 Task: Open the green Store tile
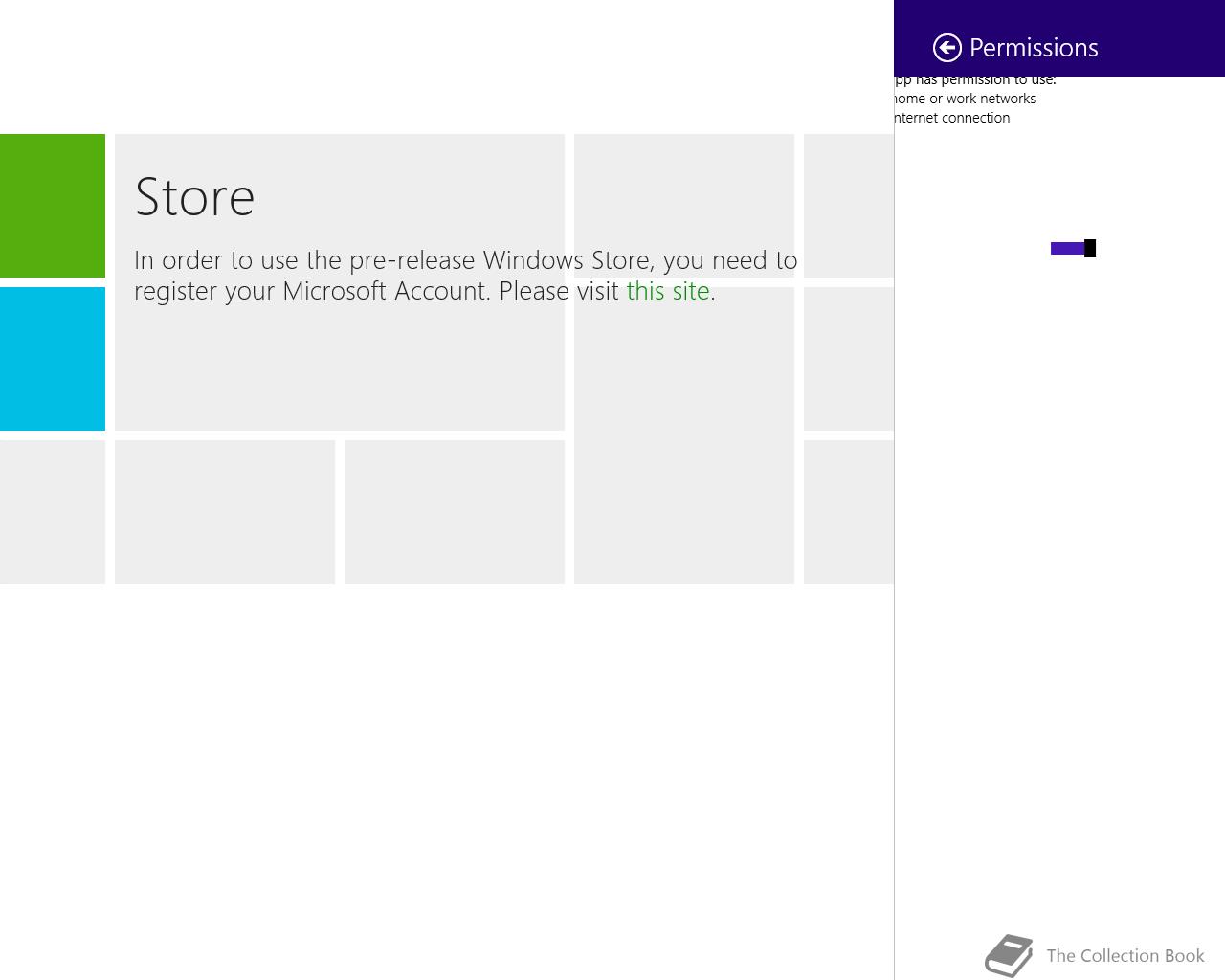point(53,206)
